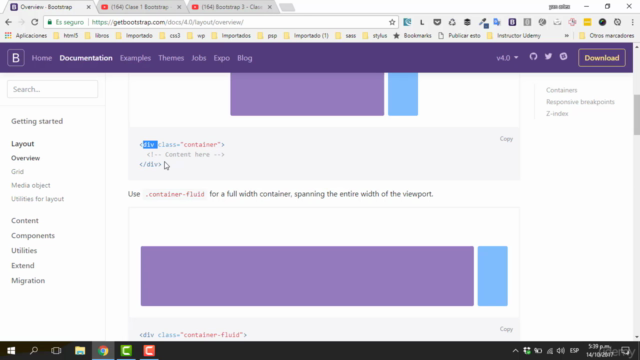Open Blog in Bootstrap navbar
The image size is (640, 360).
[244, 58]
